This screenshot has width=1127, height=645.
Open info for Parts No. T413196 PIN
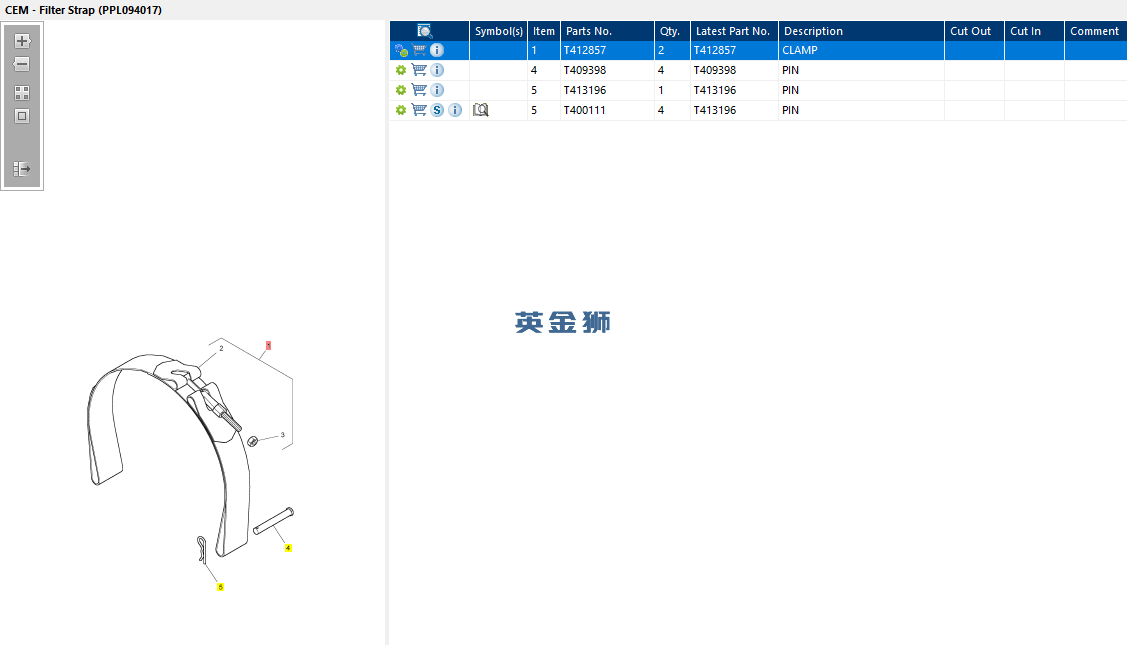(x=437, y=91)
